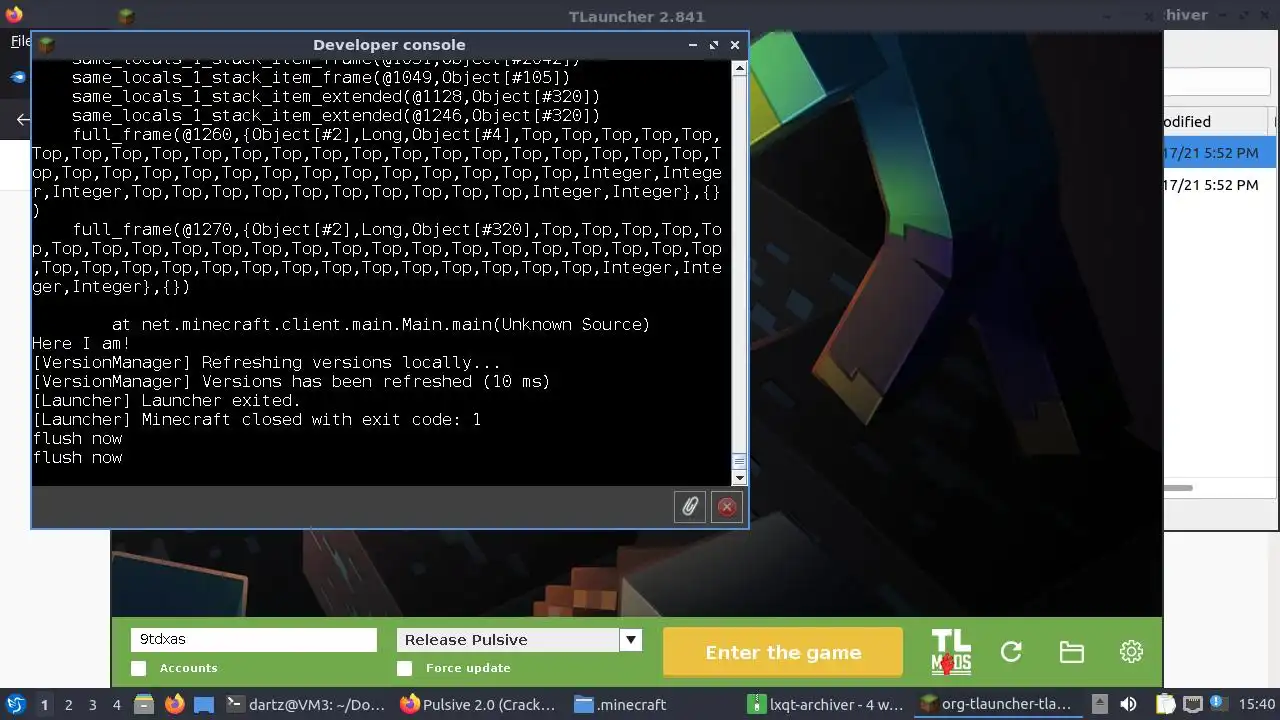This screenshot has height=720, width=1280.
Task: Click the Developer console vertical scrollbar thumb
Action: coord(739,462)
